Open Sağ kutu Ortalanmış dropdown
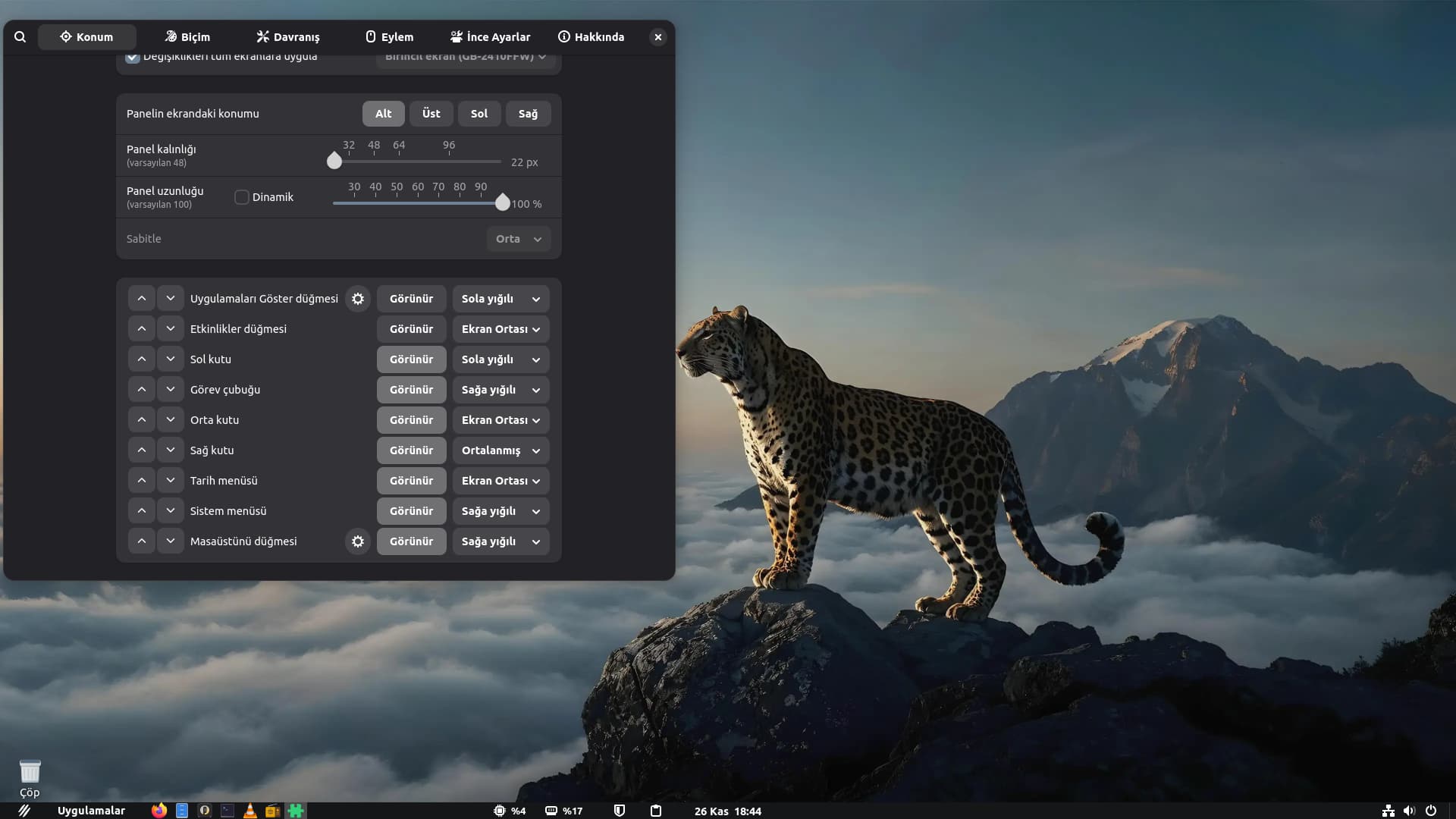The height and width of the screenshot is (819, 1456). click(500, 450)
